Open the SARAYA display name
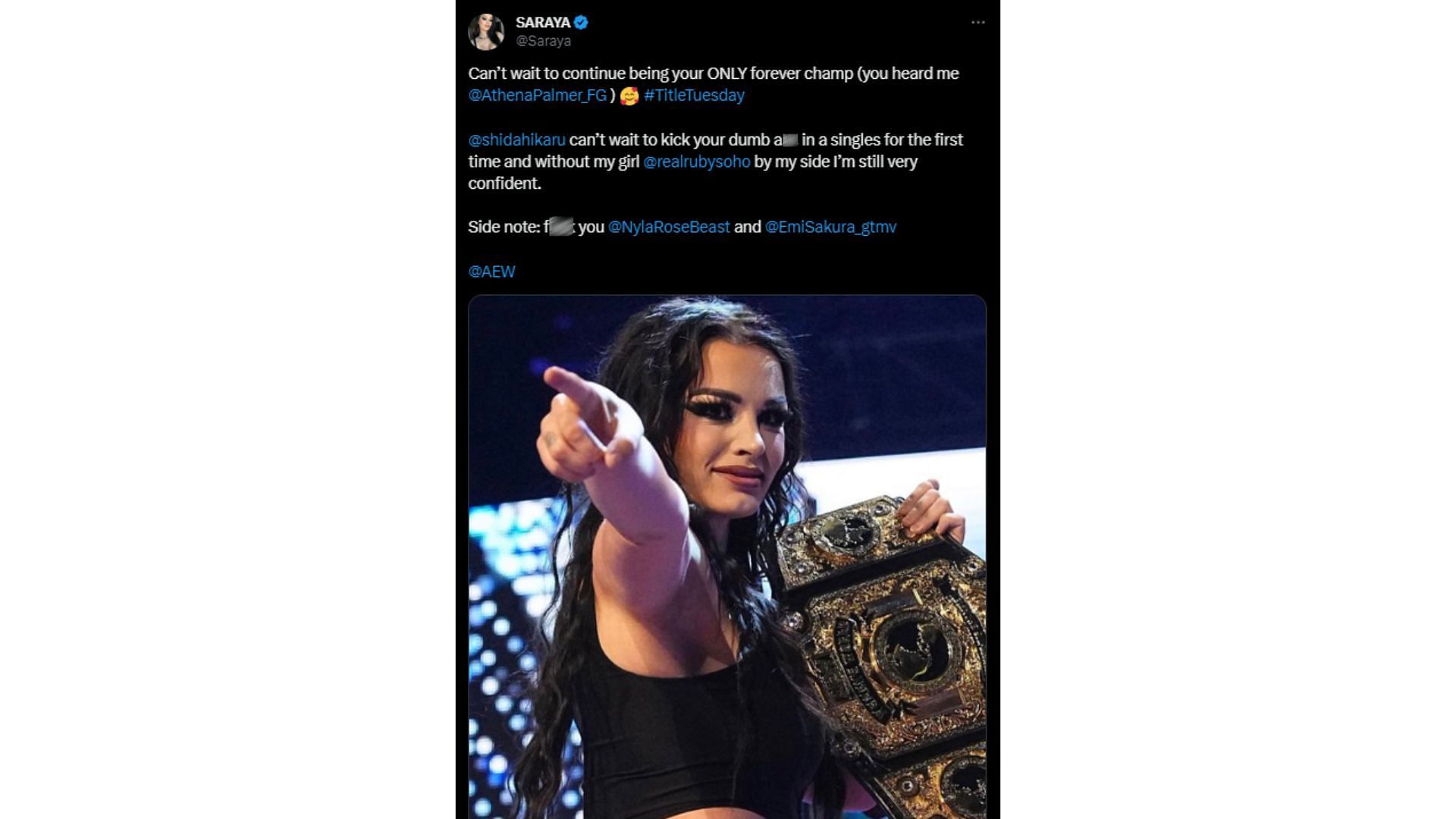The image size is (1456, 819). [543, 22]
